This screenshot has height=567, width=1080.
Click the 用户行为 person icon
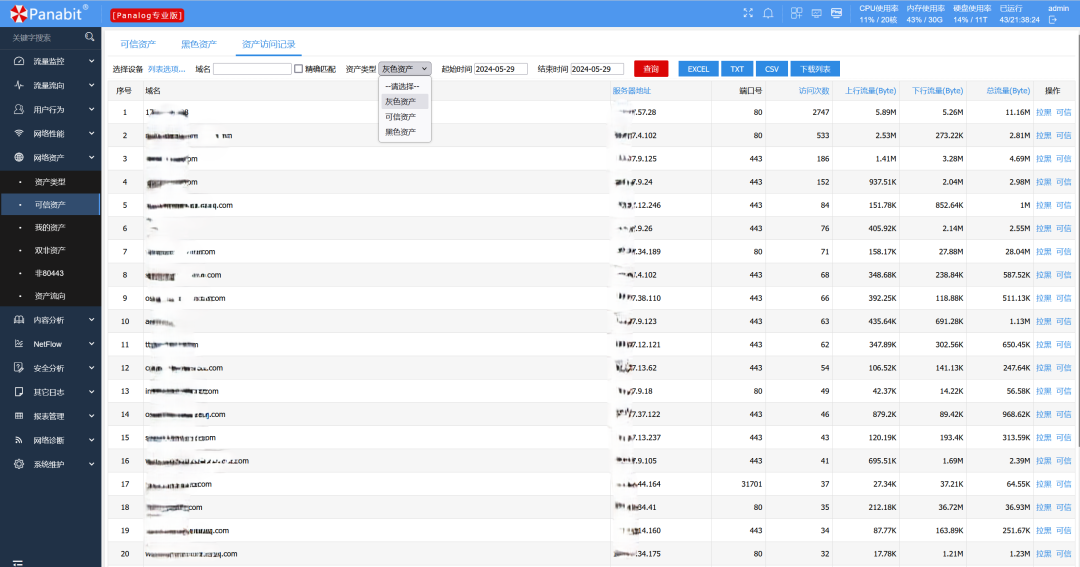pos(19,110)
